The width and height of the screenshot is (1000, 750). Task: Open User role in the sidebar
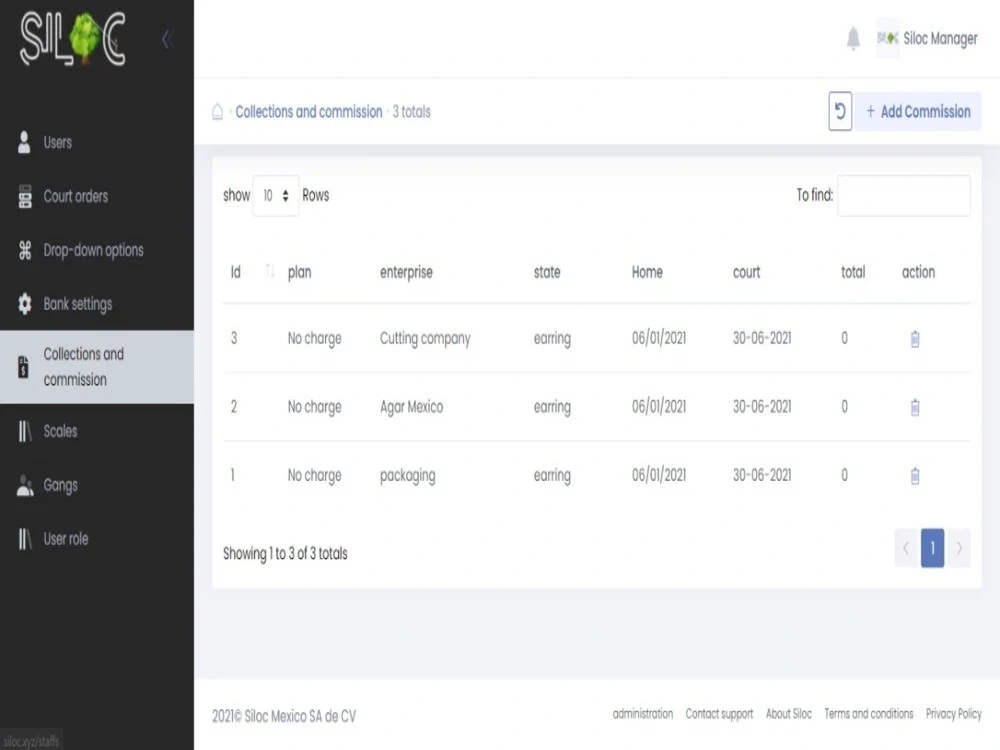tap(97, 539)
